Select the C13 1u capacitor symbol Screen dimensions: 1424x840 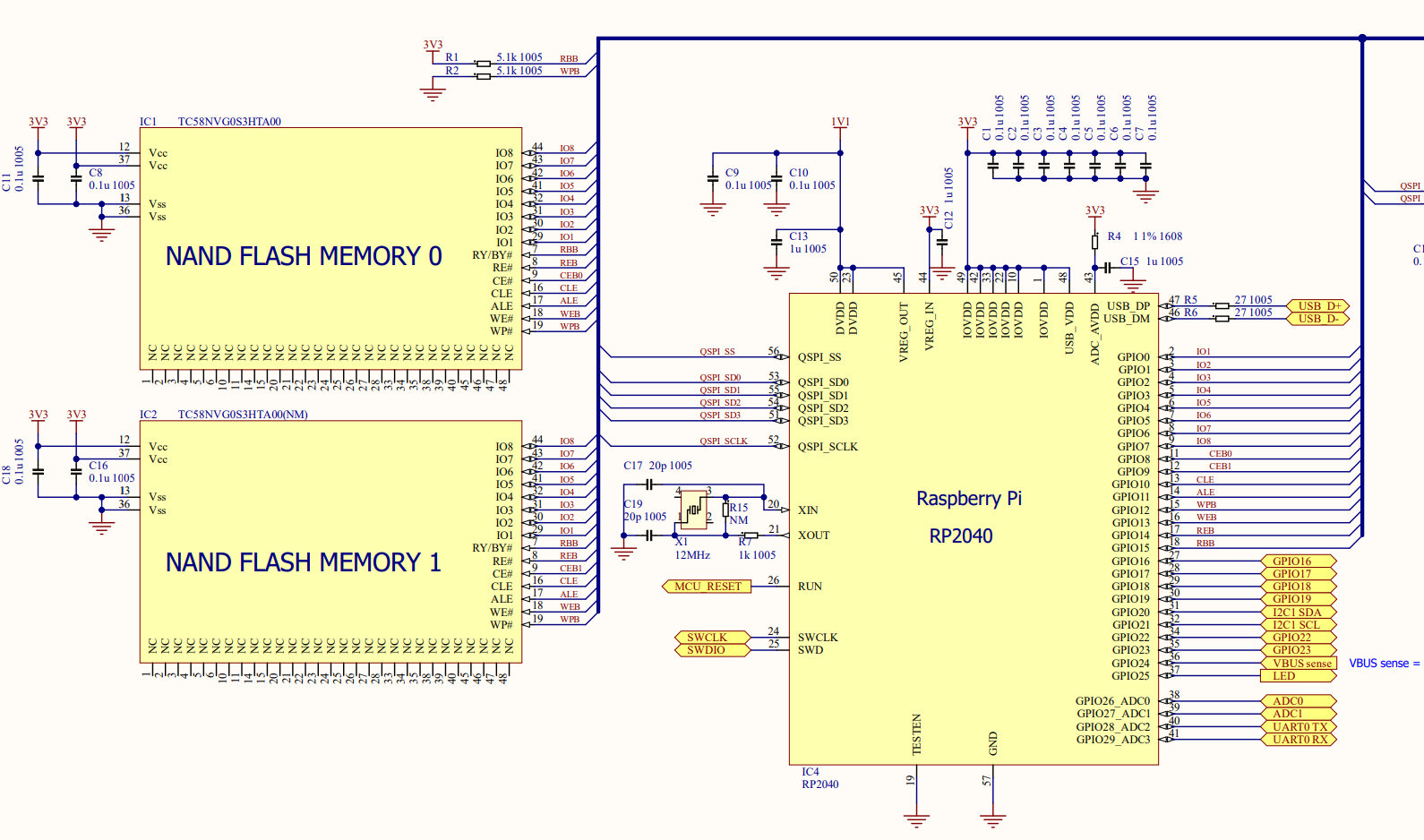(776, 242)
